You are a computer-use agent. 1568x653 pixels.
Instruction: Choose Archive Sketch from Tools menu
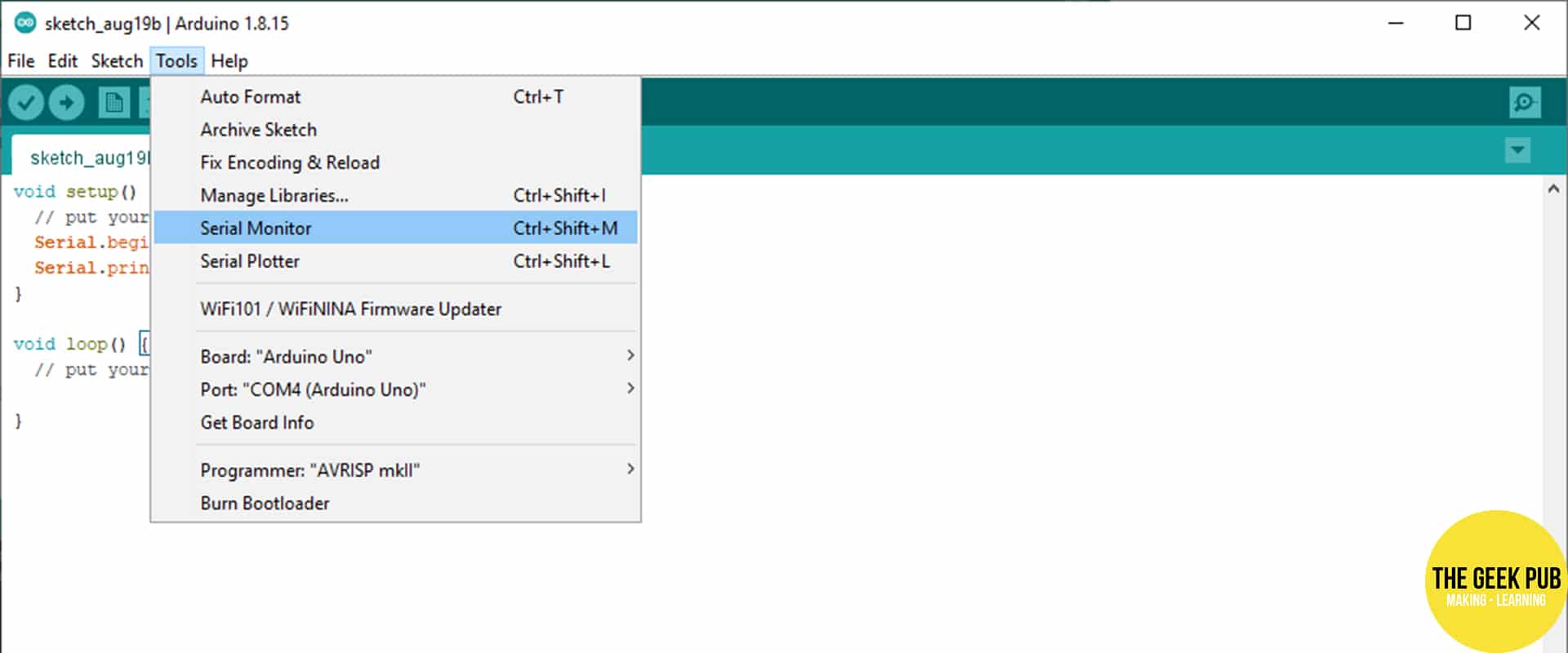click(x=395, y=130)
